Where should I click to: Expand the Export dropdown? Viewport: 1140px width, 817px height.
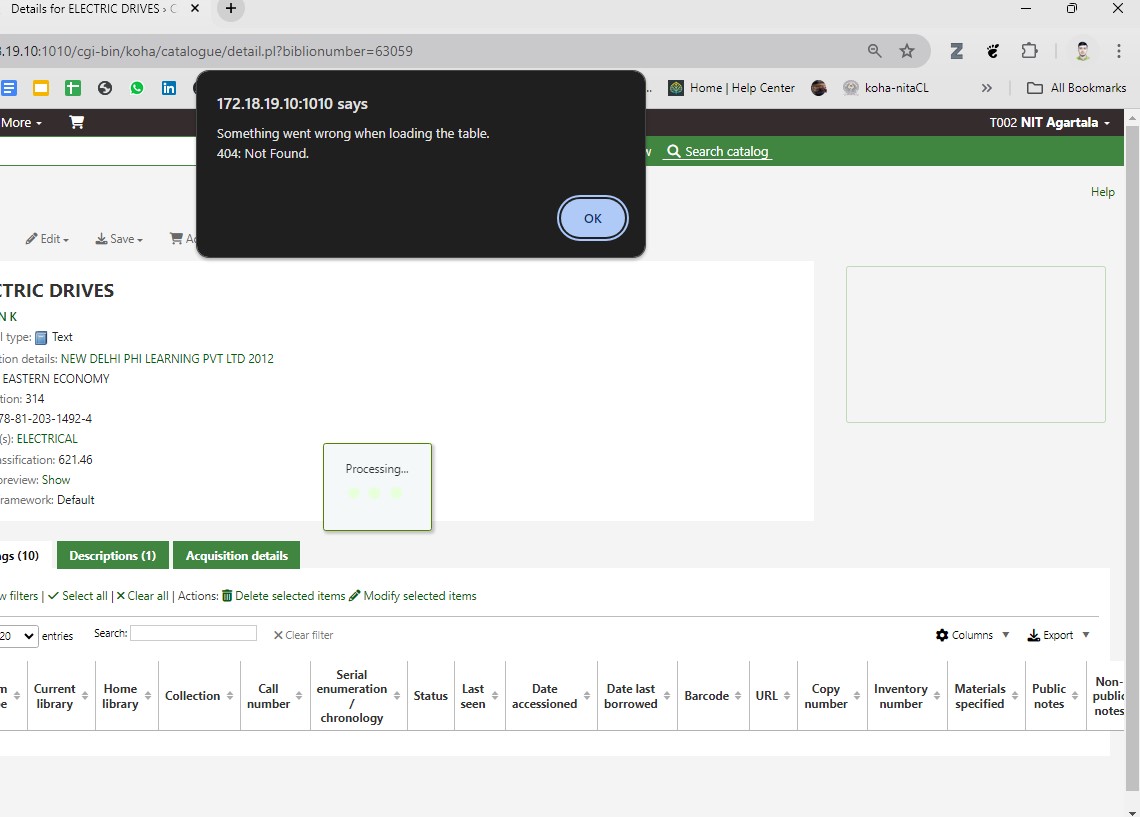1058,635
